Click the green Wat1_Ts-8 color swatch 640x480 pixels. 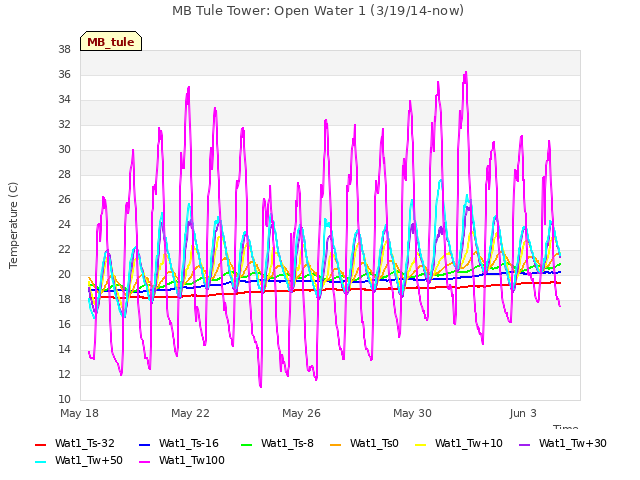(247, 444)
